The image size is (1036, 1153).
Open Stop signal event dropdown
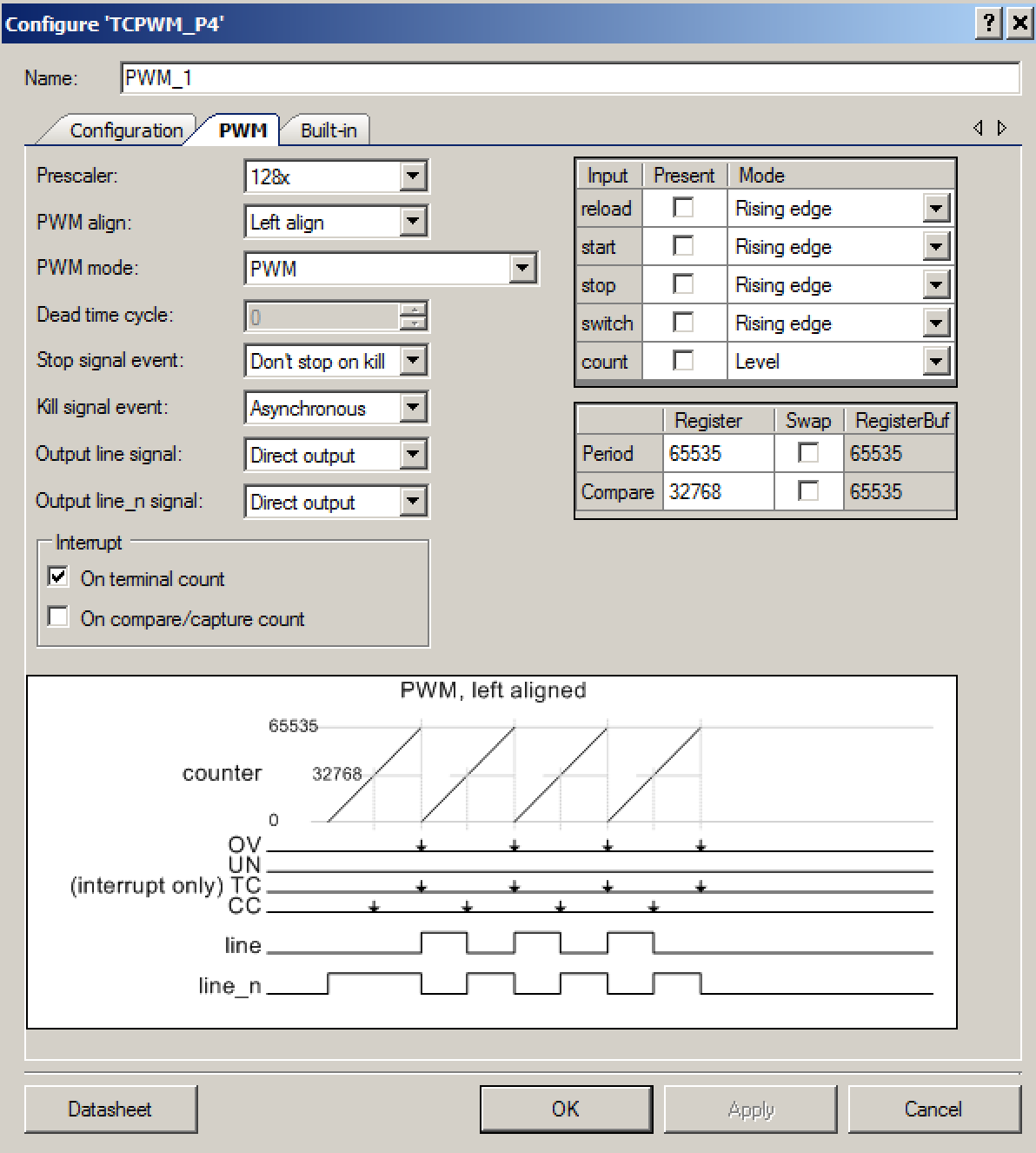tap(413, 360)
